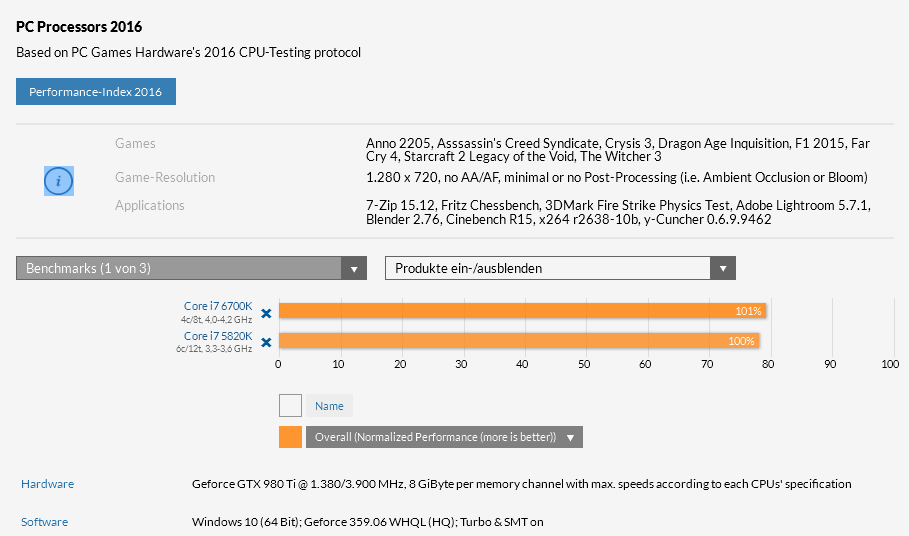The image size is (909, 536).
Task: Click the Anno 2205 games list text
Action: pyautogui.click(x=618, y=150)
